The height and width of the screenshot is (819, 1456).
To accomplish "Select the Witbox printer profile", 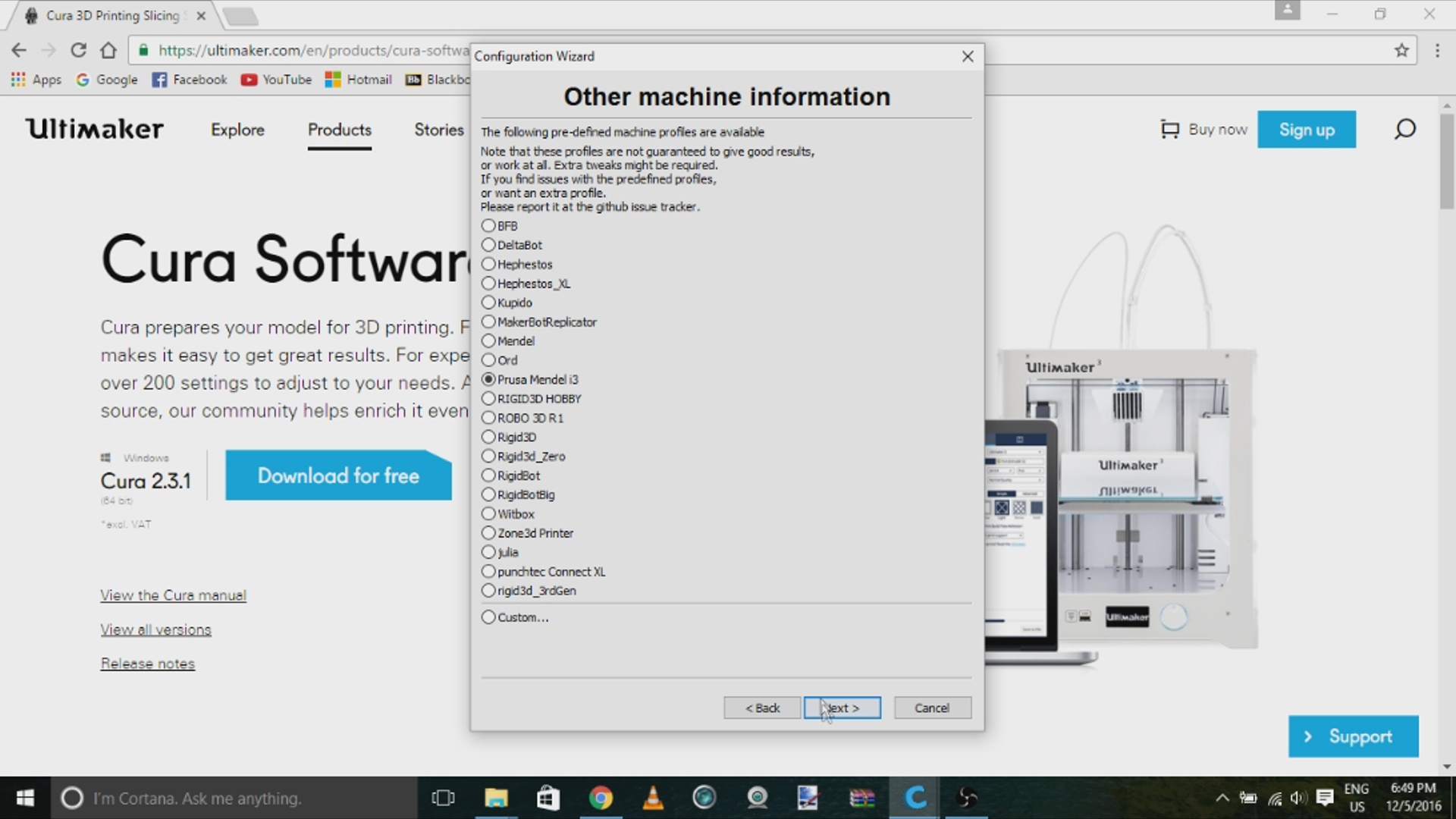I will click(489, 514).
